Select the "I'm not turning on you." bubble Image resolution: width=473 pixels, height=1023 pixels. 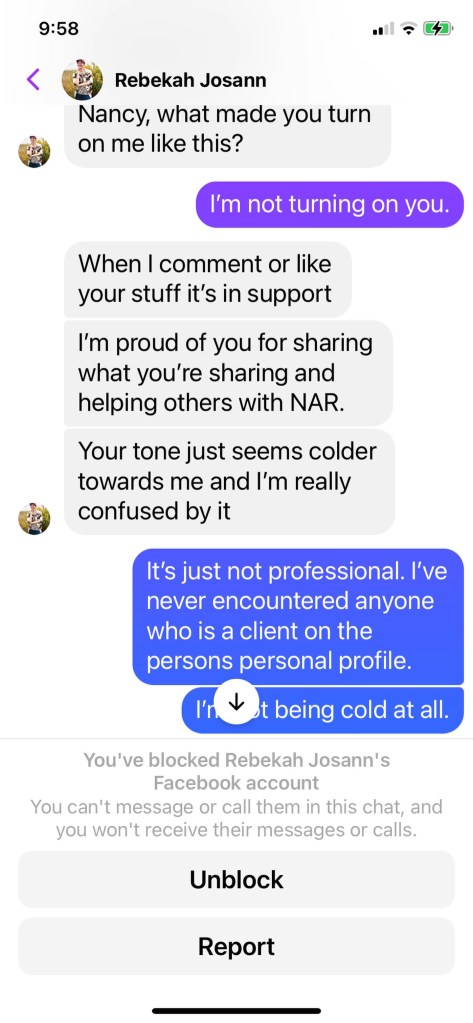click(x=330, y=204)
